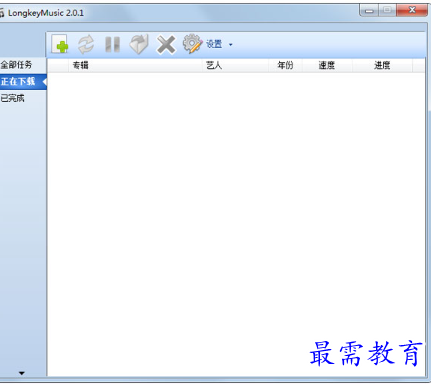Click the add new task icon
This screenshot has width=431, height=385.
tap(60, 44)
